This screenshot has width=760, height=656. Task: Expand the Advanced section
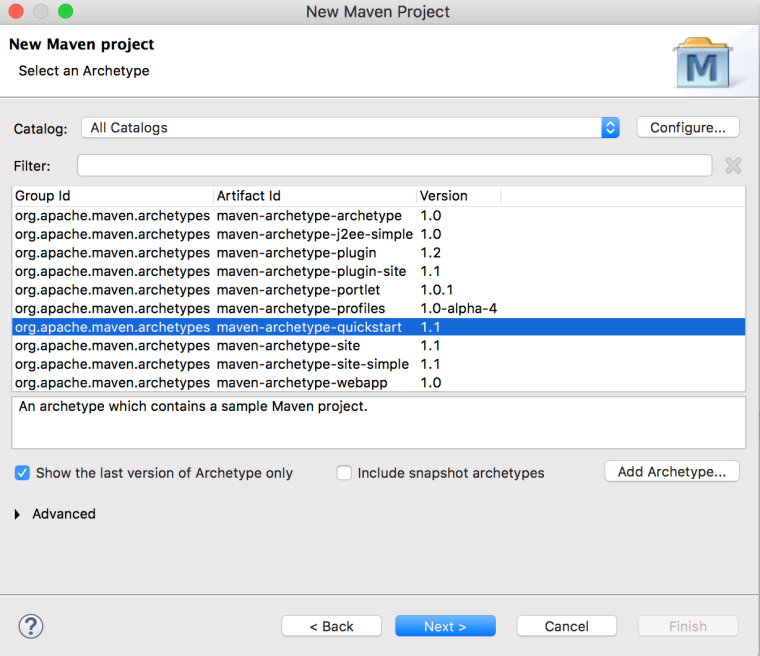coord(17,514)
